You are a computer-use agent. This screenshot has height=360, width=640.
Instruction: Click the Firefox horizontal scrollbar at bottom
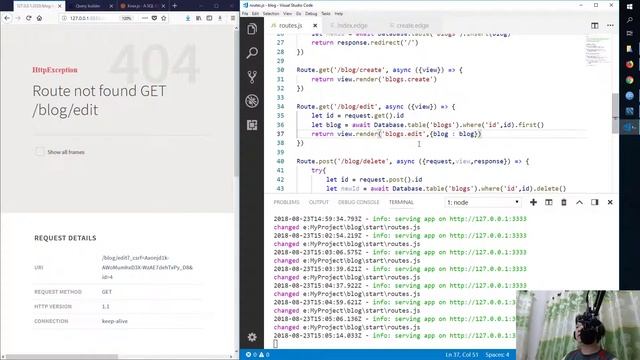[61, 356]
